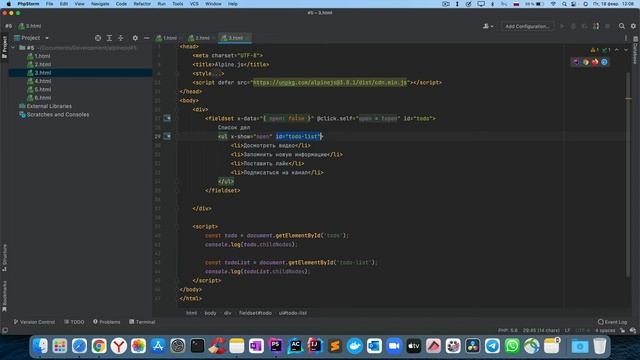Viewport: 640px width, 360px height.
Task: Hide the Project tool window
Action: 147,38
